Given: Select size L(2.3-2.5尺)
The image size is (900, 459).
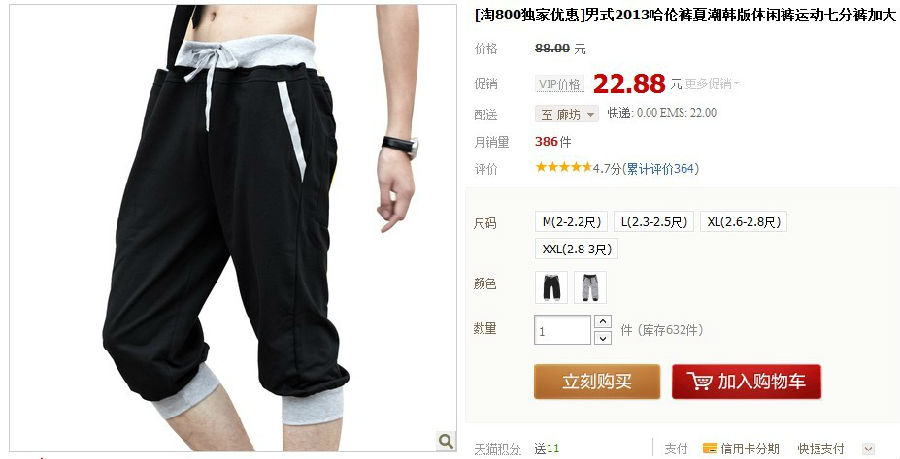Looking at the screenshot, I should [654, 221].
